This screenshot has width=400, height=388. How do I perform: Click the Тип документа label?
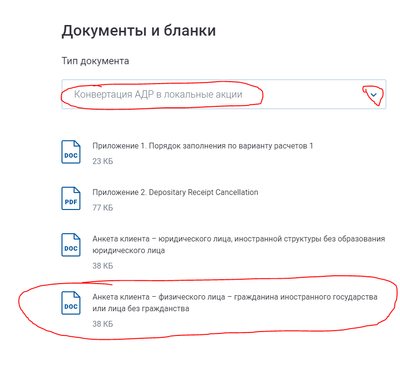pyautogui.click(x=95, y=61)
